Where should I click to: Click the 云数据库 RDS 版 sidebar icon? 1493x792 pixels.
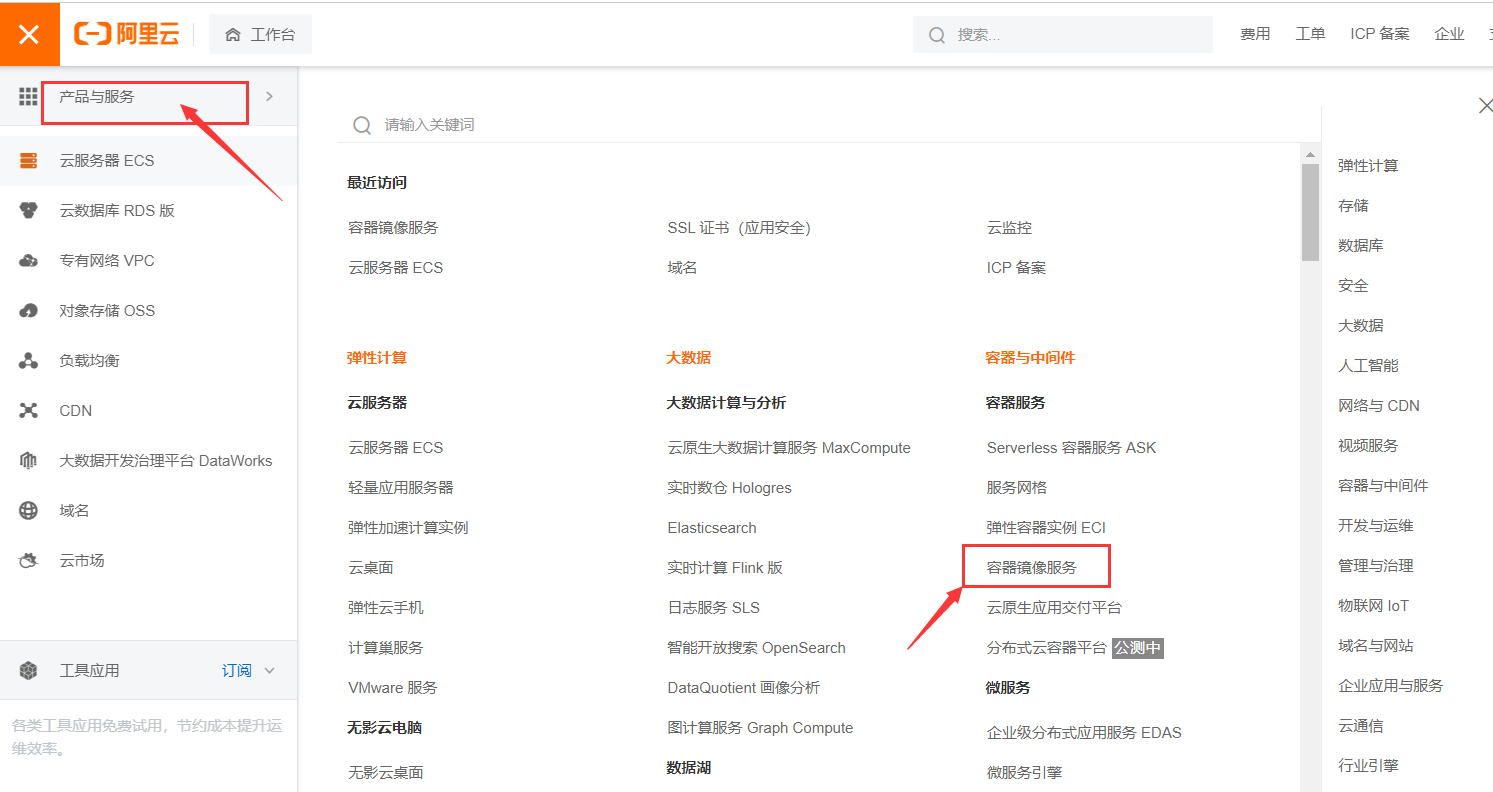[x=28, y=211]
